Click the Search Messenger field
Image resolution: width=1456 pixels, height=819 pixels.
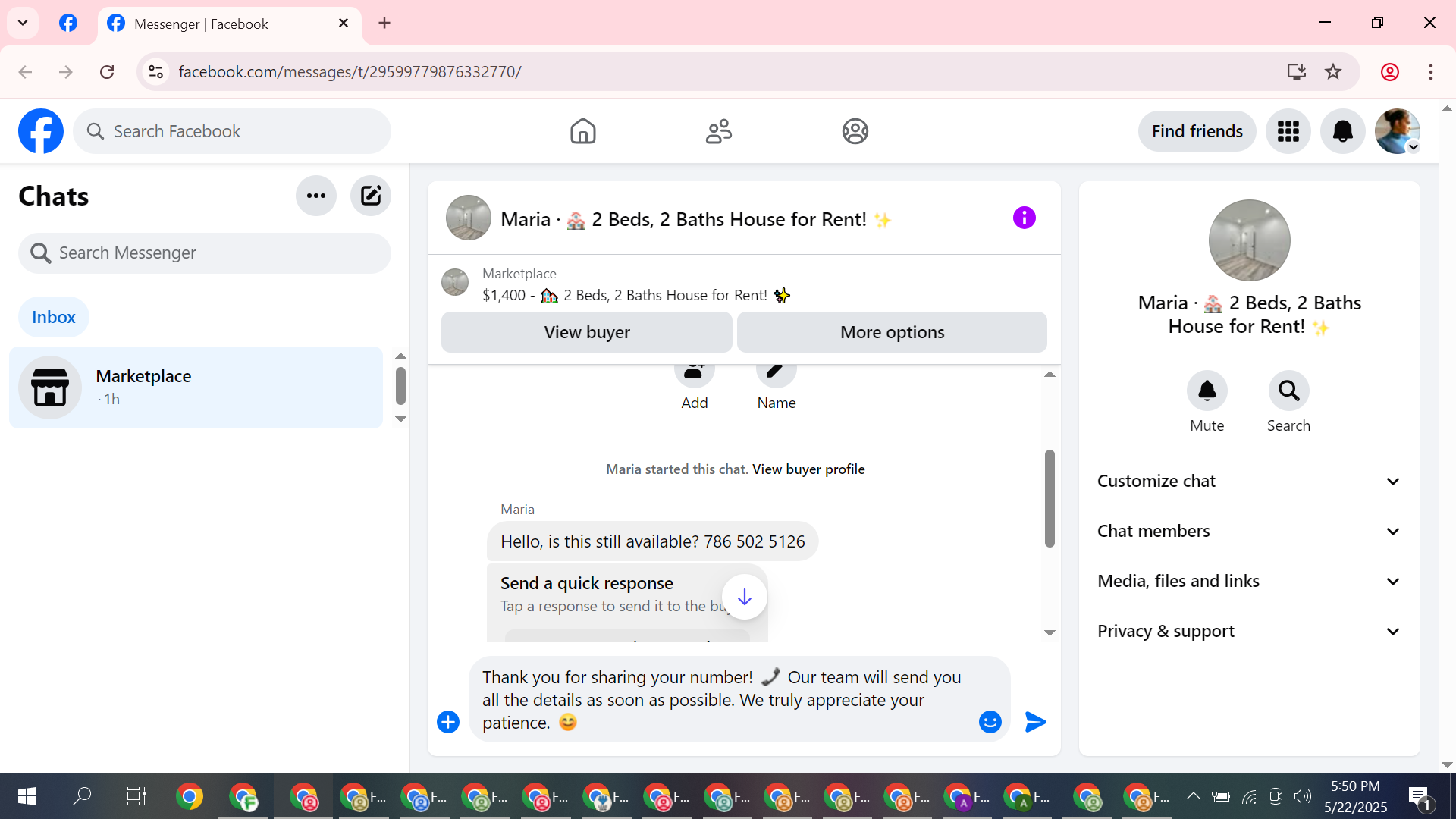[205, 253]
